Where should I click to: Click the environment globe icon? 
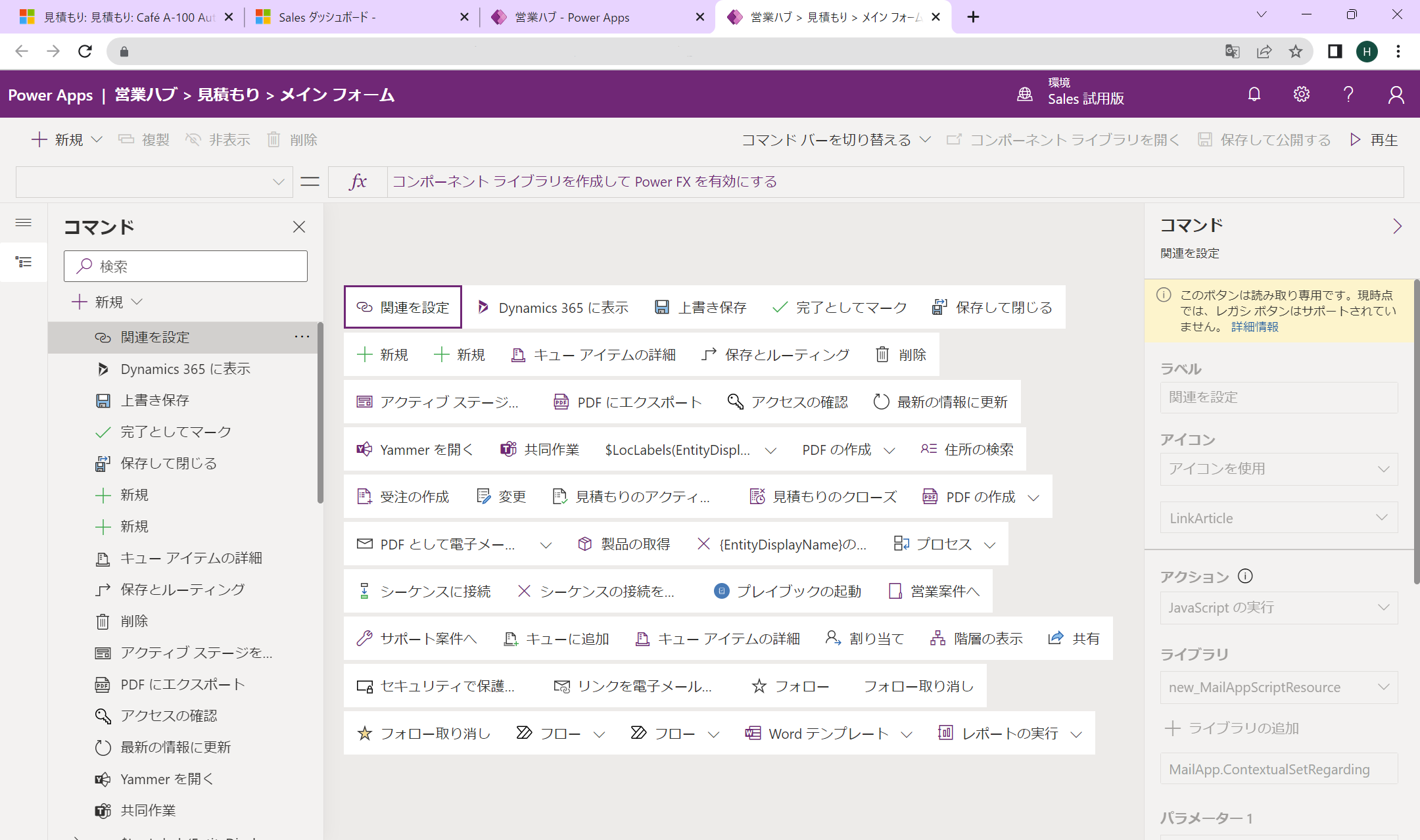1024,95
